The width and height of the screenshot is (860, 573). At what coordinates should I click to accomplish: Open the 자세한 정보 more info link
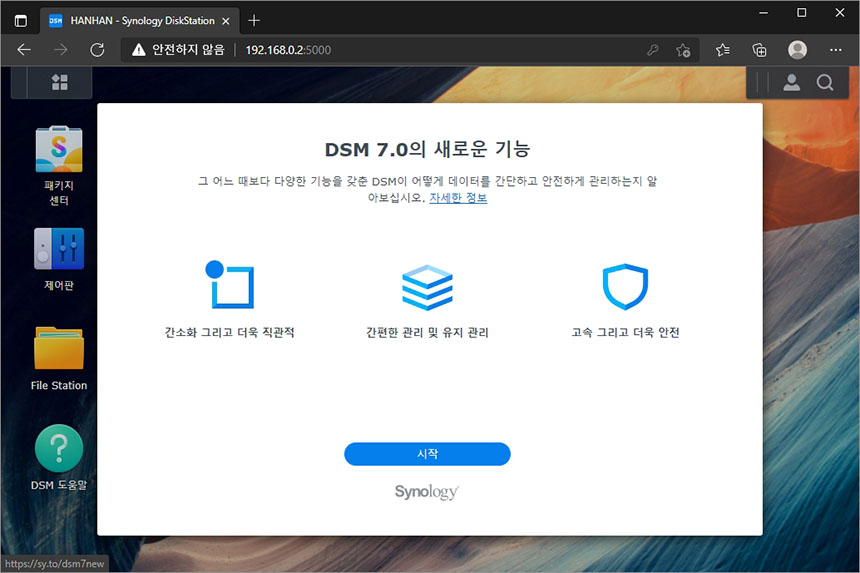tap(458, 198)
